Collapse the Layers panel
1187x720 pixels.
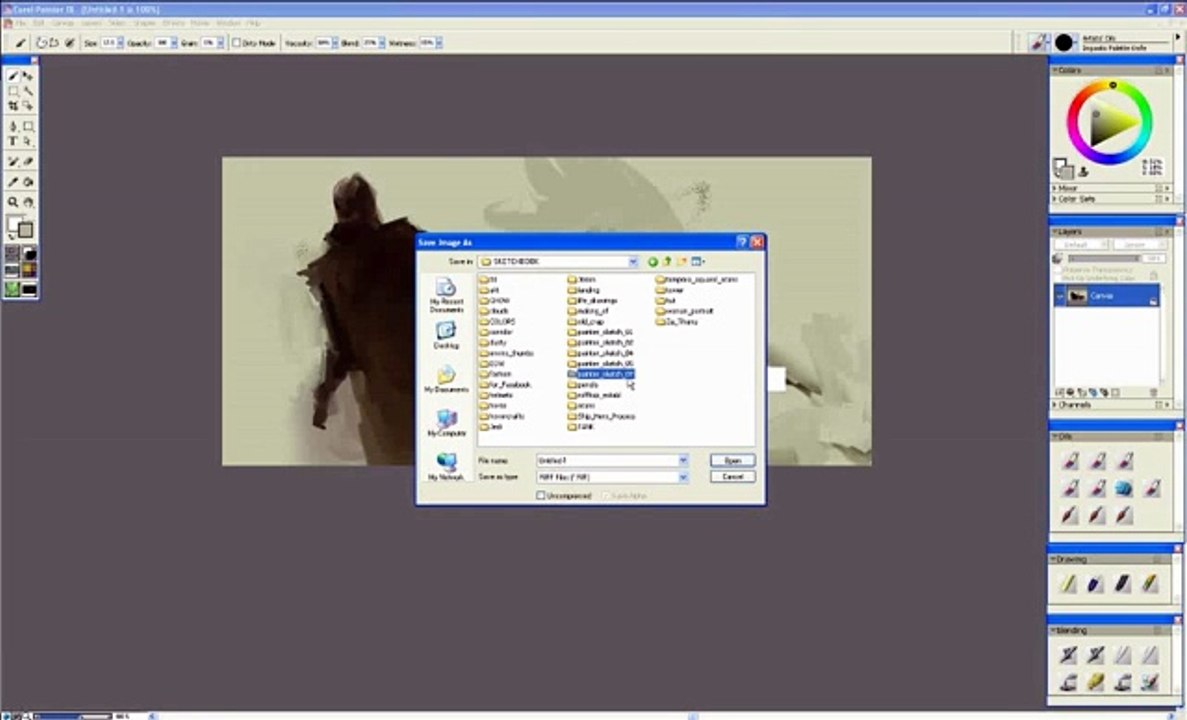[x=1055, y=232]
